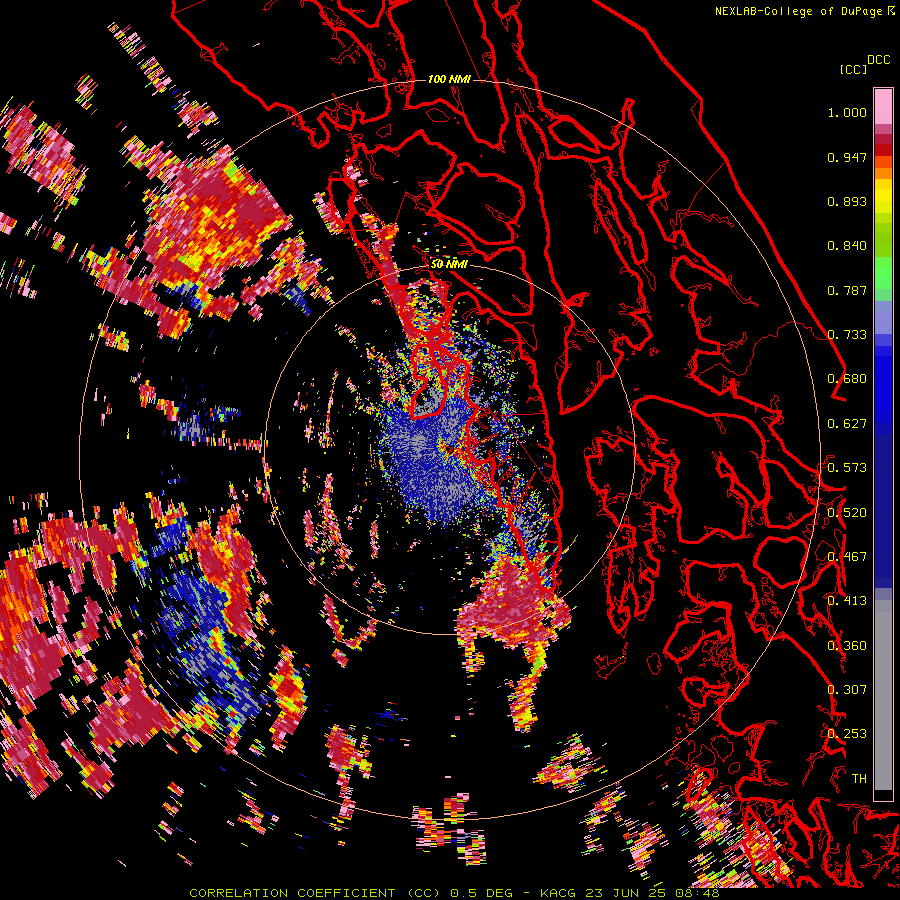Click the 100 NMI range ring label
900x900 pixels.
449,79
